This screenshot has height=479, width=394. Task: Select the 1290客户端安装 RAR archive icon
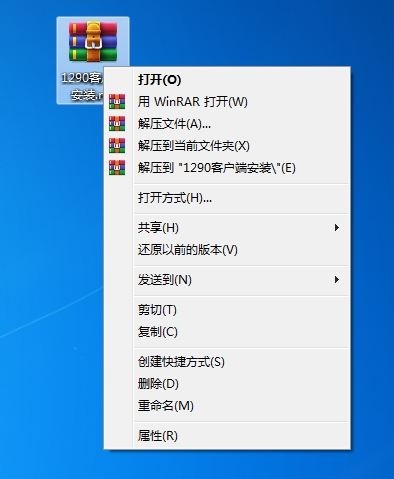tap(93, 42)
